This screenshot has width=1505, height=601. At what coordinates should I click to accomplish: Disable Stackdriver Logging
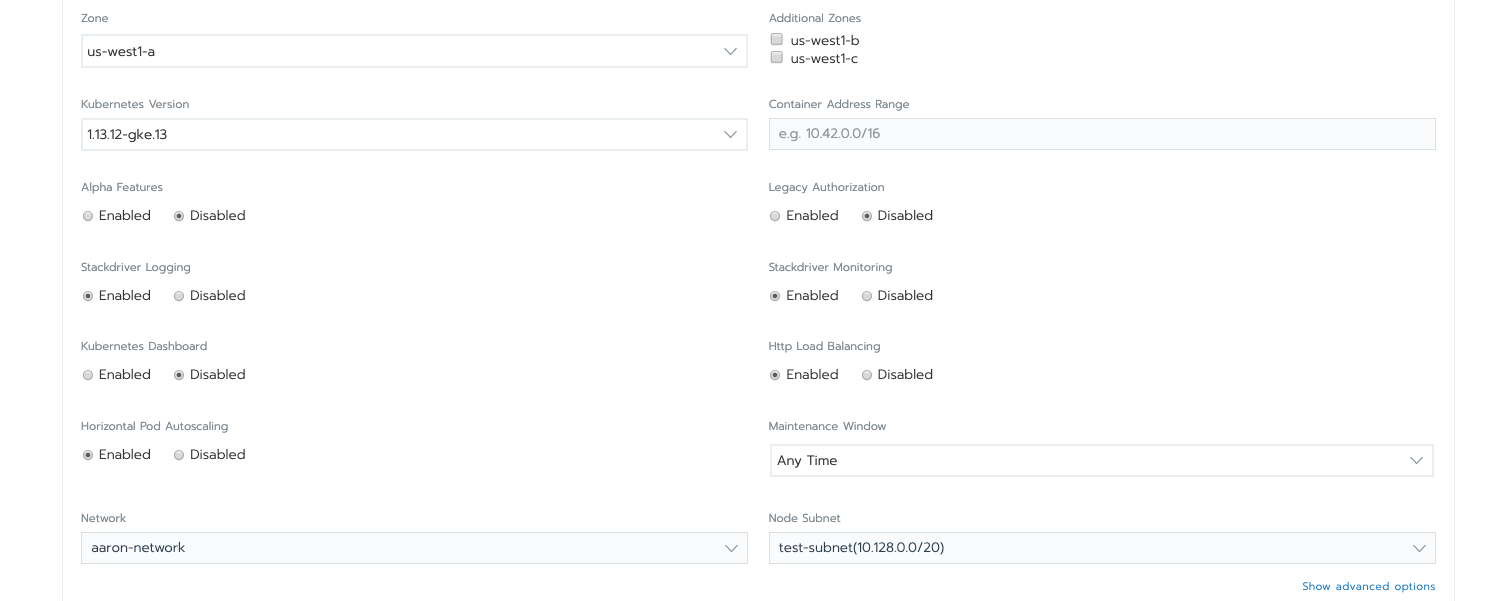pyautogui.click(x=179, y=296)
